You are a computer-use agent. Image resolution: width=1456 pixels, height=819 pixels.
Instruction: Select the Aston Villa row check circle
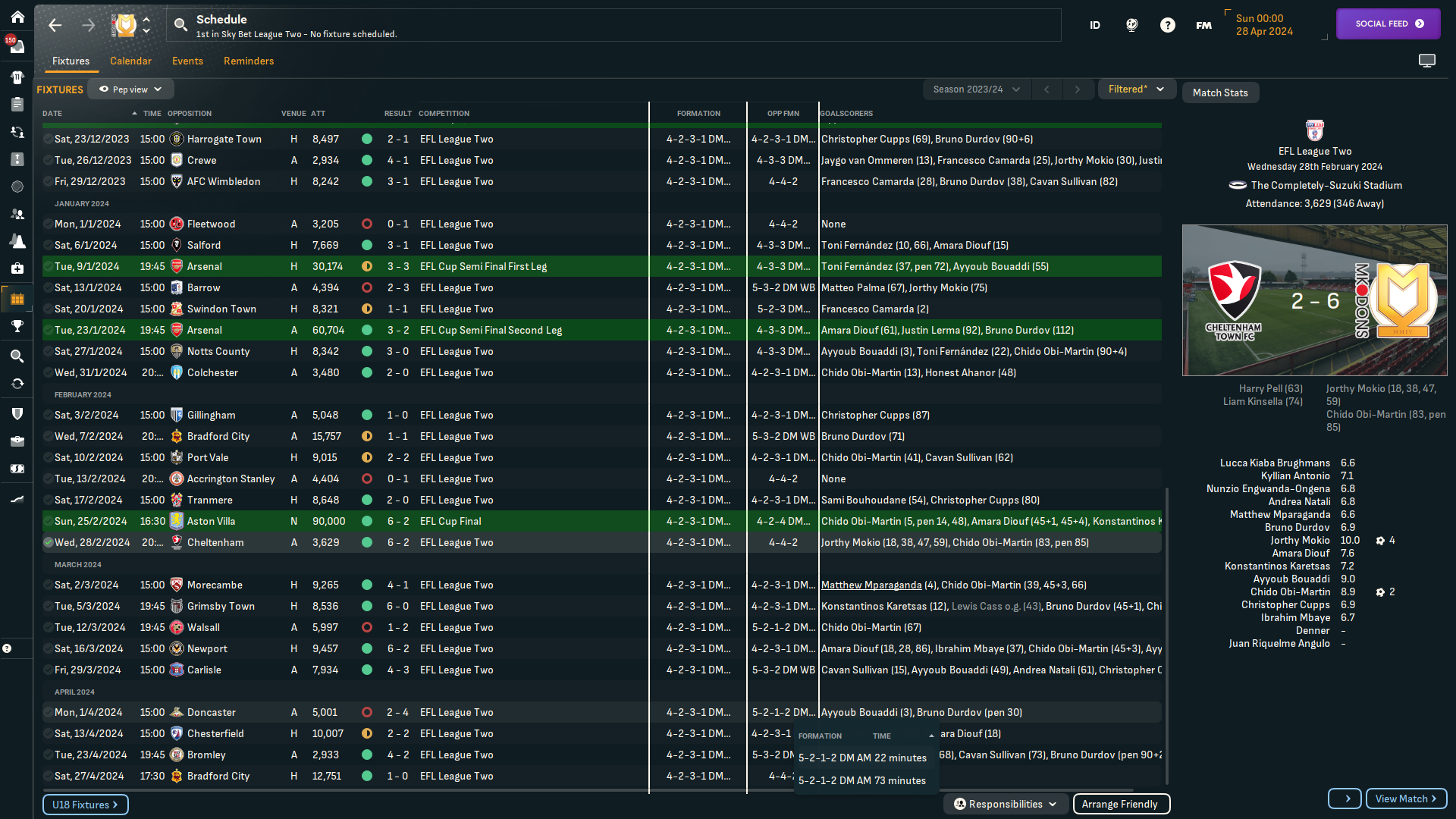click(49, 521)
